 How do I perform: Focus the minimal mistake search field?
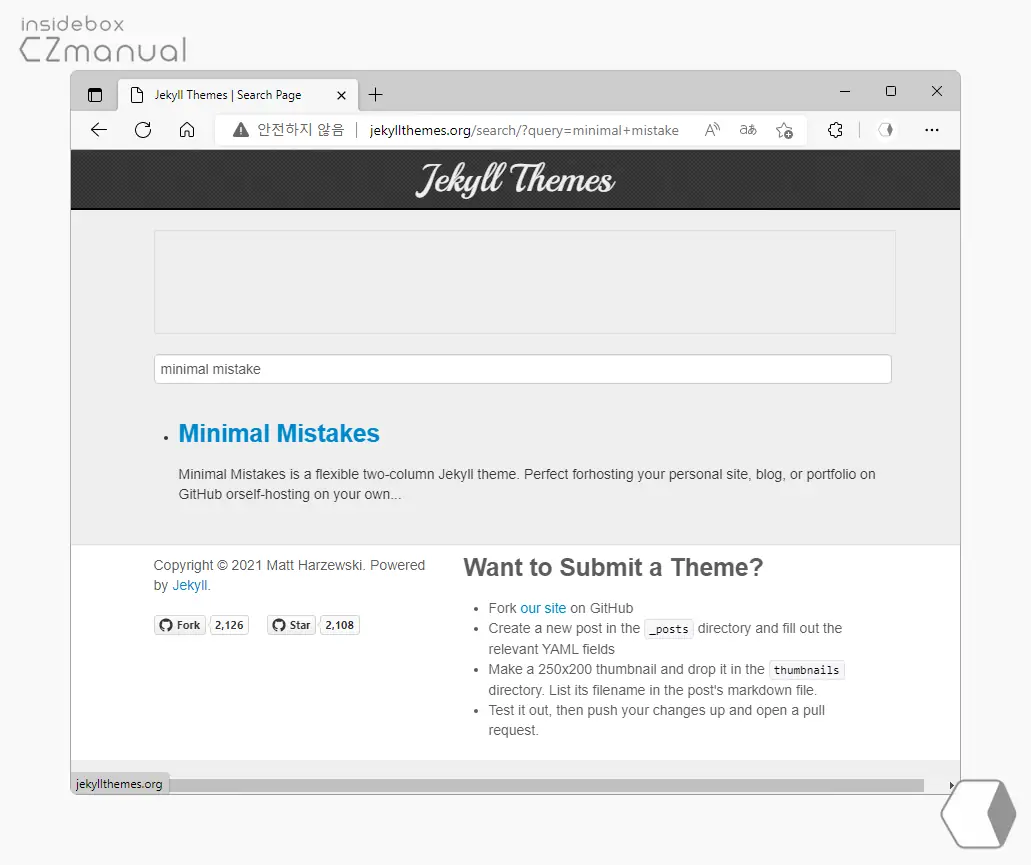[x=523, y=369]
